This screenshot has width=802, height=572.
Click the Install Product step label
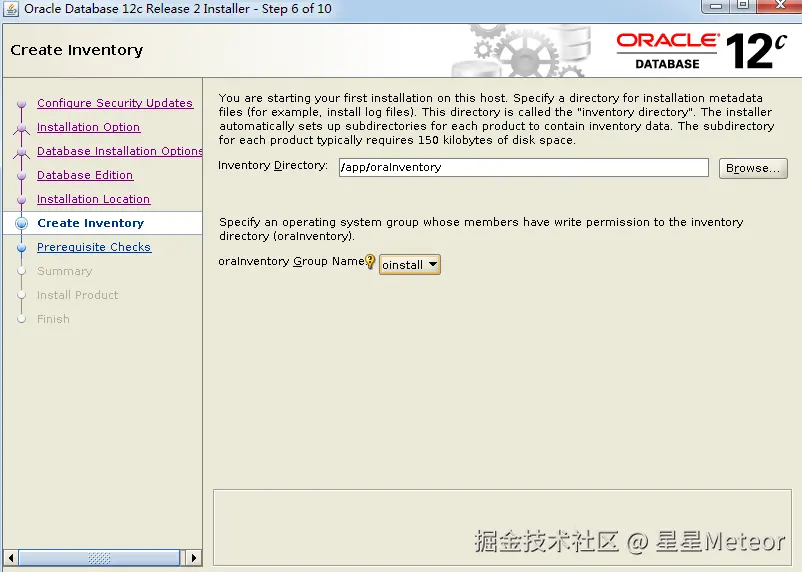77,295
